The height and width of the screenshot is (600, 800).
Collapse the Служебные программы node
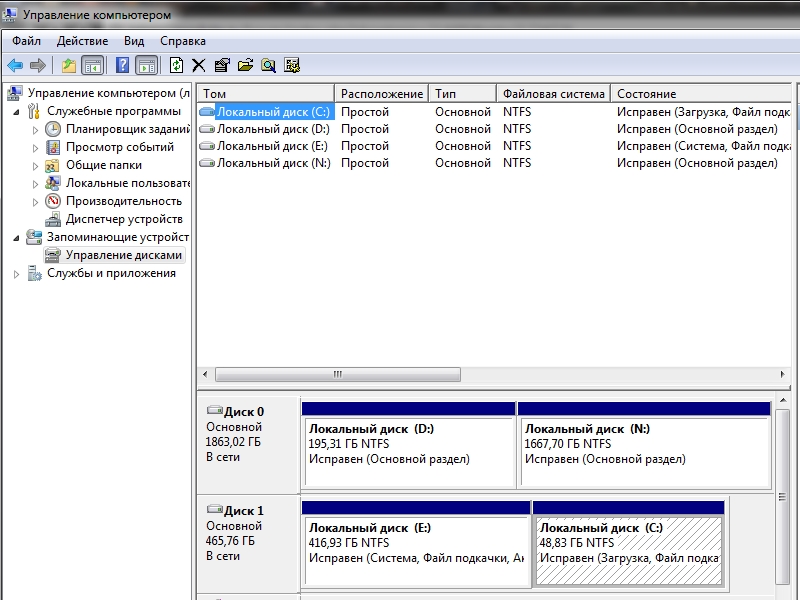point(16,111)
